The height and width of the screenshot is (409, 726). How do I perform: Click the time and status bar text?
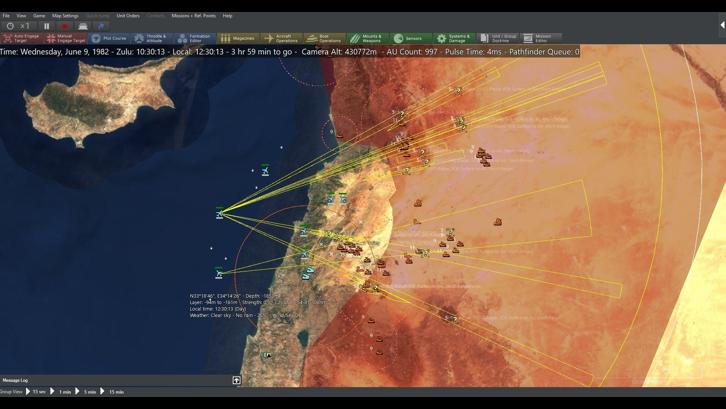290,52
